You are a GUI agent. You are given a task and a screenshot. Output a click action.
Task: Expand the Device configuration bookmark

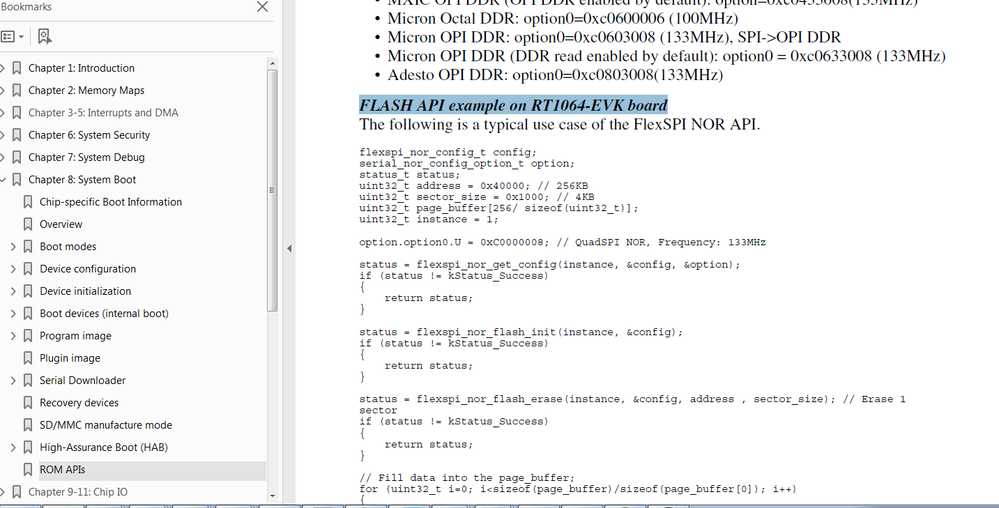pyautogui.click(x=13, y=269)
